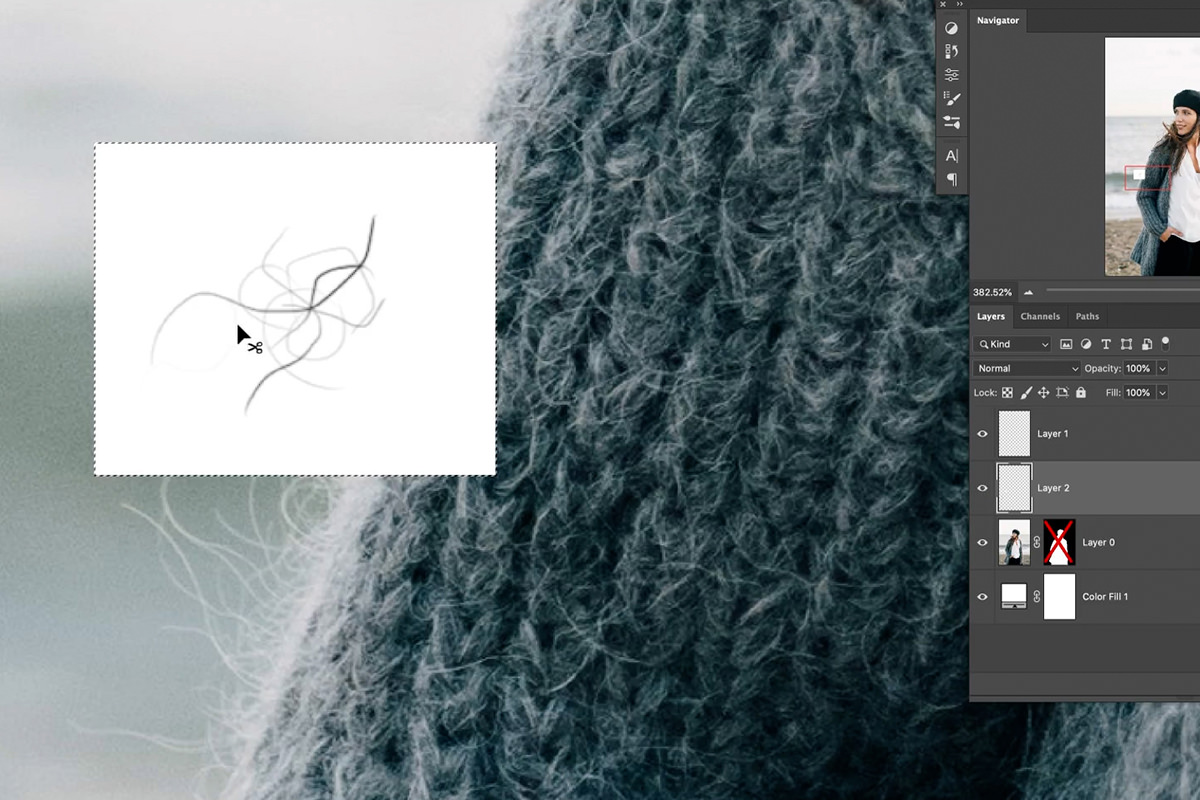Image resolution: width=1200 pixels, height=800 pixels.
Task: Open the Properties panel sliders icon
Action: pos(951,72)
